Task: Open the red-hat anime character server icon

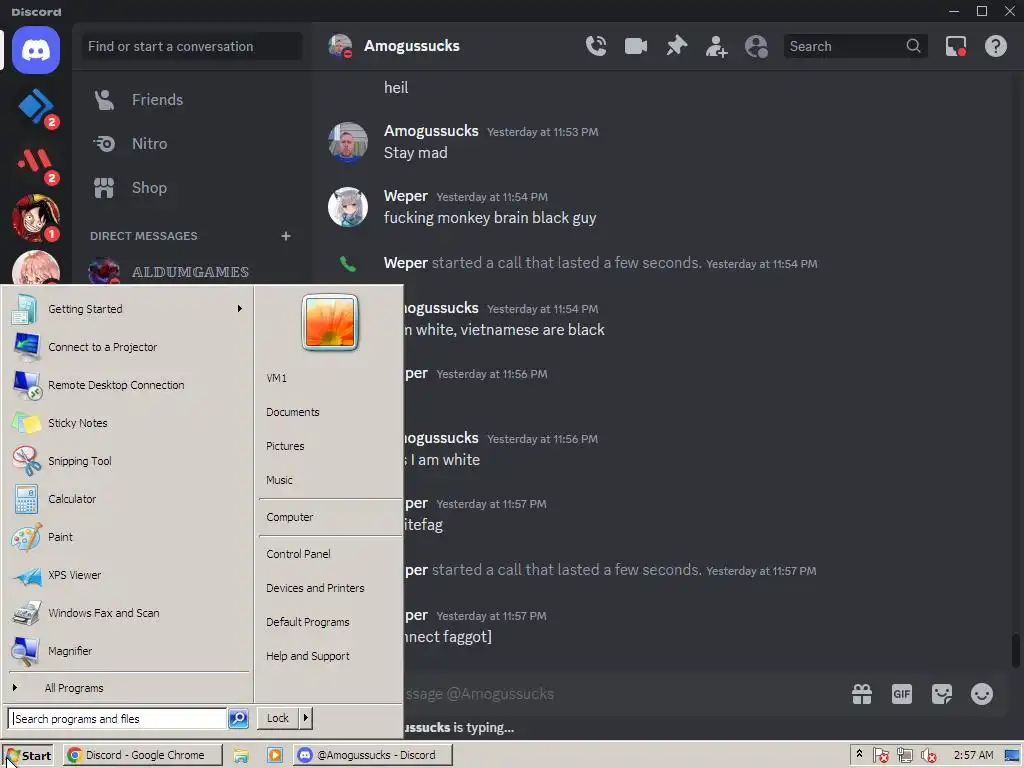Action: pos(36,218)
